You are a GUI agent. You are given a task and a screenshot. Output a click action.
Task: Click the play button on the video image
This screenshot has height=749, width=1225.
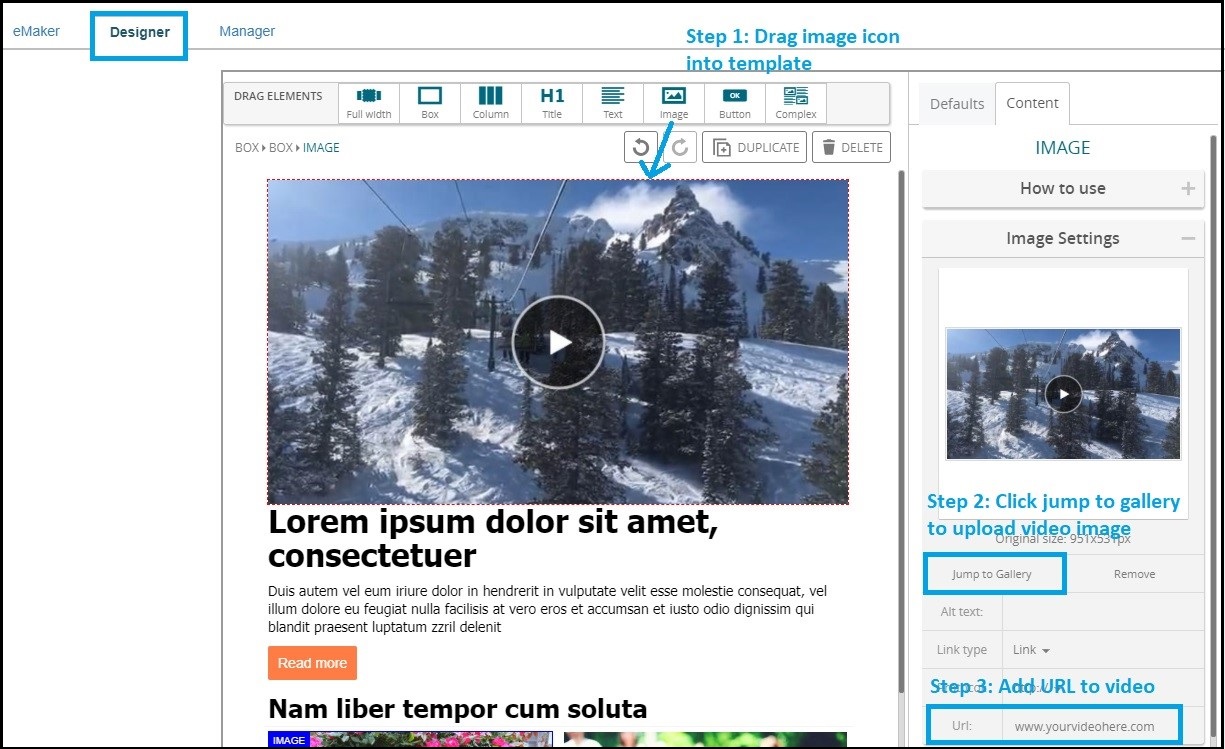pos(558,343)
